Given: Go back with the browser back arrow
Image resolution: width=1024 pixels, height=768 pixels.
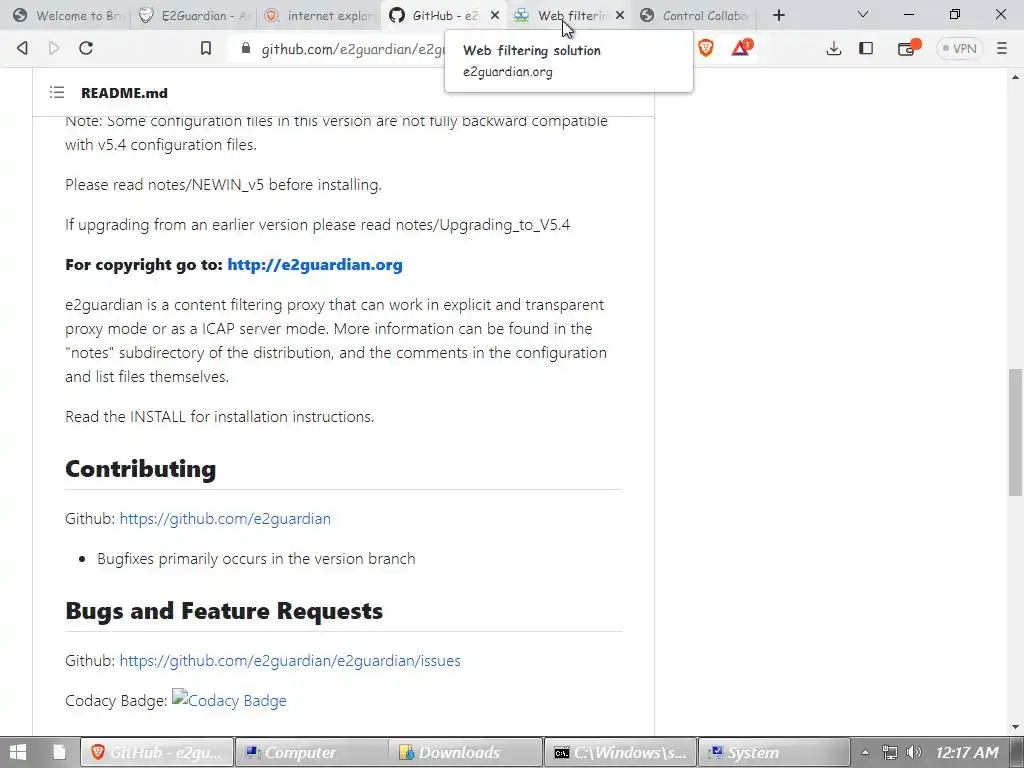Looking at the screenshot, I should (x=22, y=48).
